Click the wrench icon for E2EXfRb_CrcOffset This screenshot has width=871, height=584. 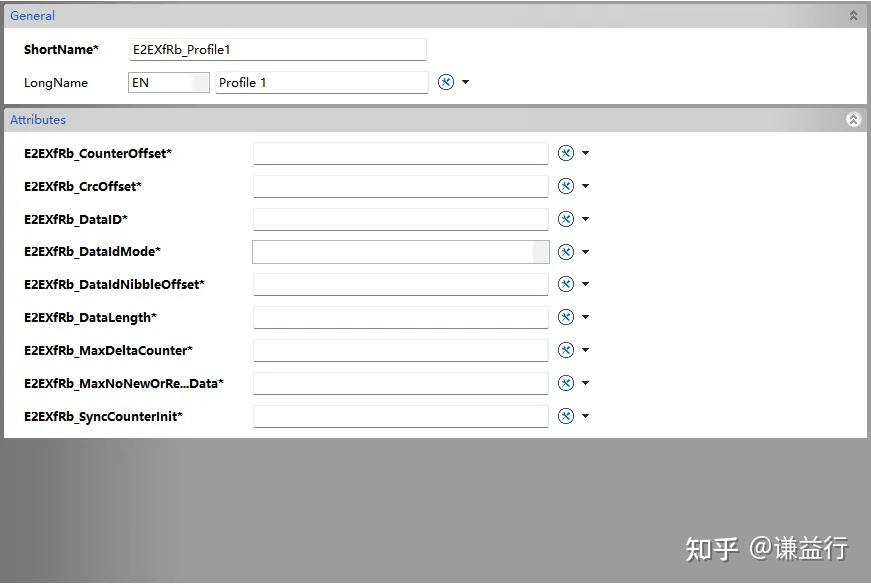coord(566,185)
